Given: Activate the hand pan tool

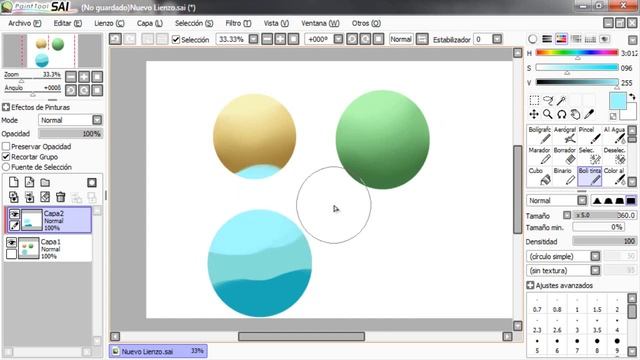Looking at the screenshot, I should (x=576, y=114).
